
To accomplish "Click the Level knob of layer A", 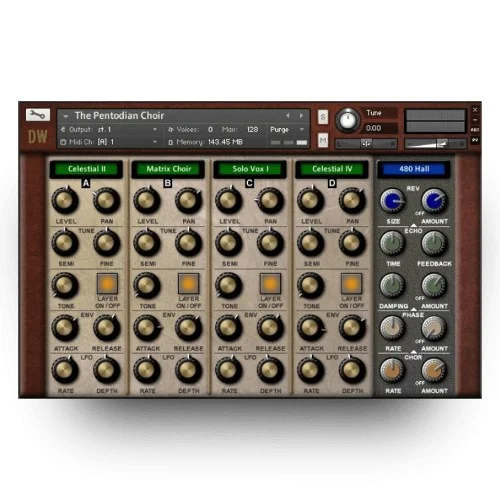I will pyautogui.click(x=65, y=200).
